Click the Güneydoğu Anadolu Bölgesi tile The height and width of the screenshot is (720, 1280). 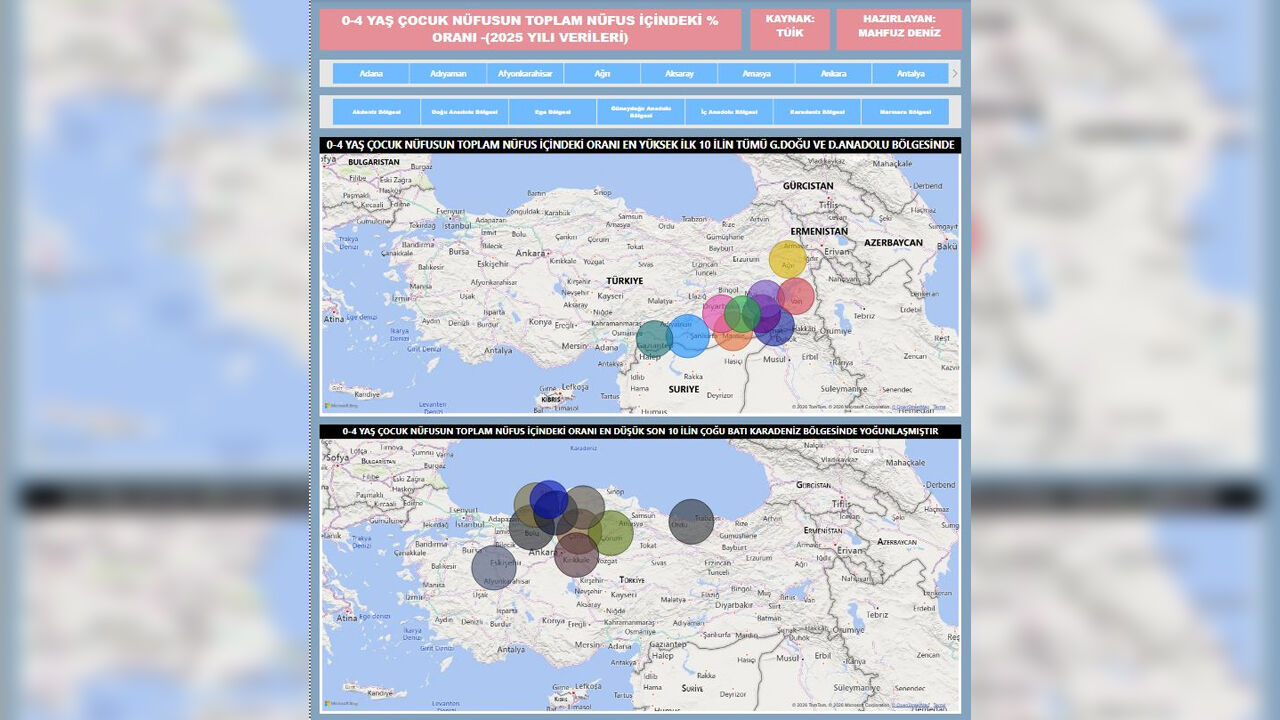pos(640,112)
